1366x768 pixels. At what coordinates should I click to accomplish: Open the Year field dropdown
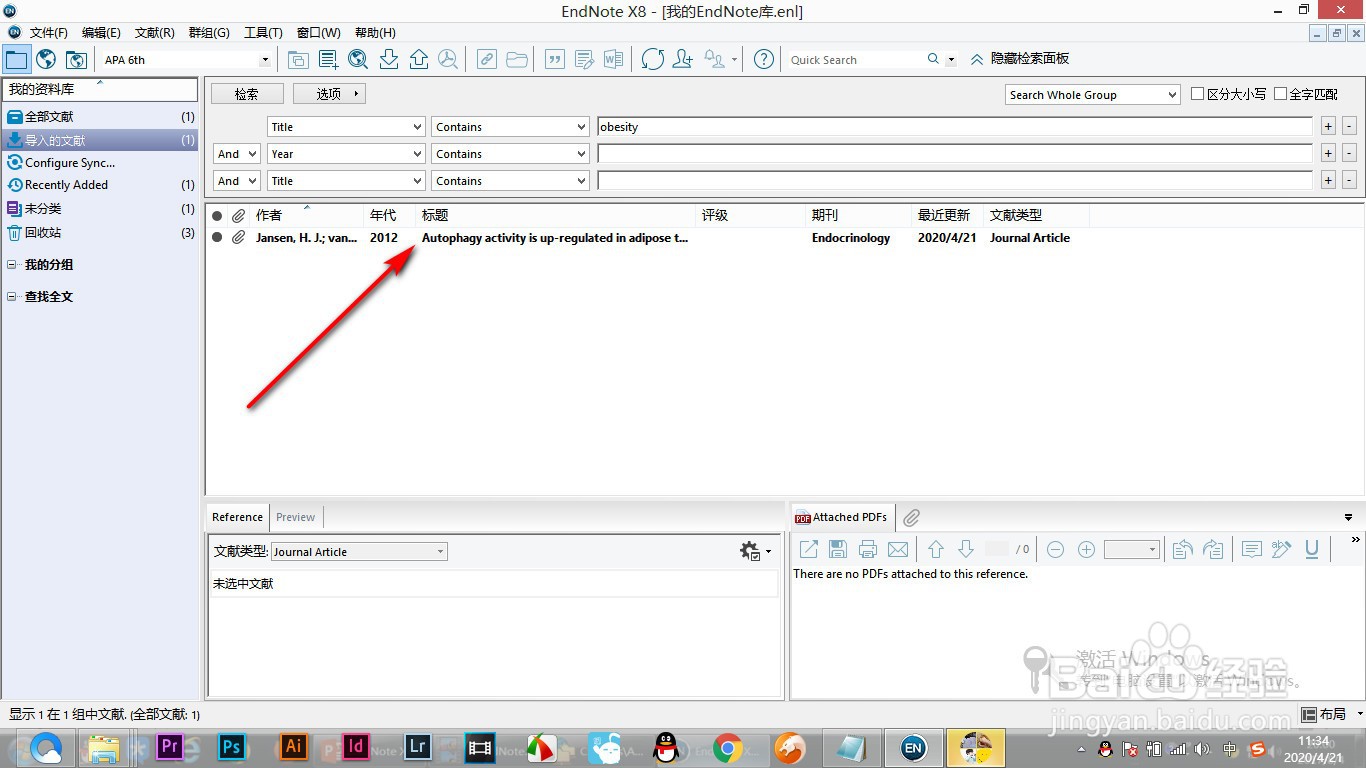point(346,154)
